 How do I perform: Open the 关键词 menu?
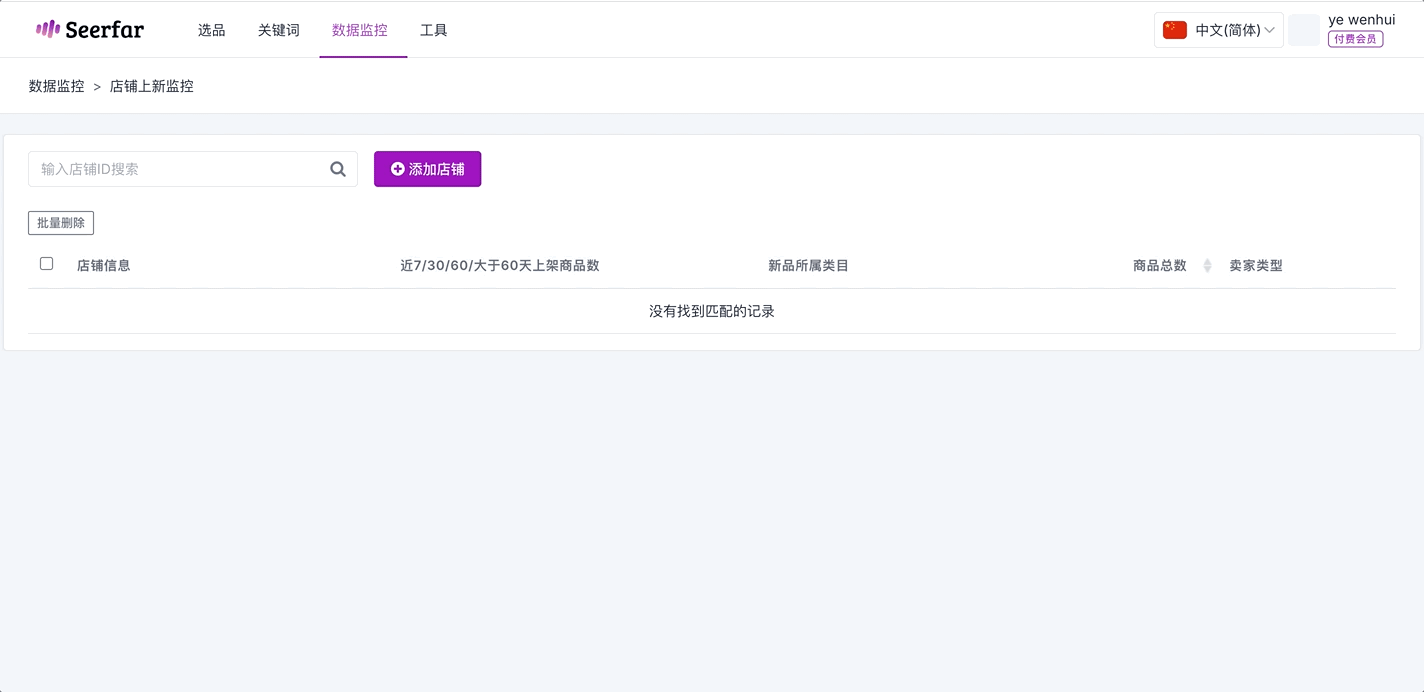278,30
